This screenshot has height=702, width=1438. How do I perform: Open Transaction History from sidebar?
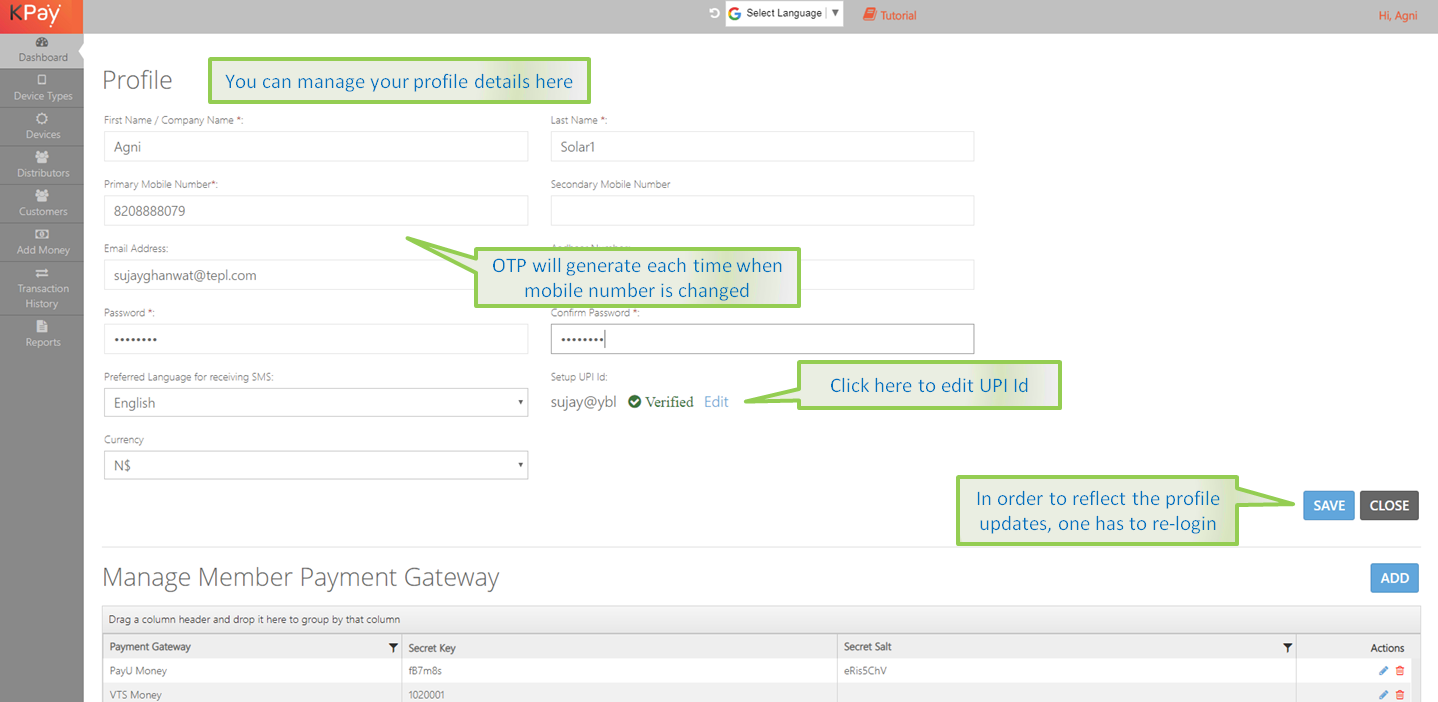coord(42,288)
